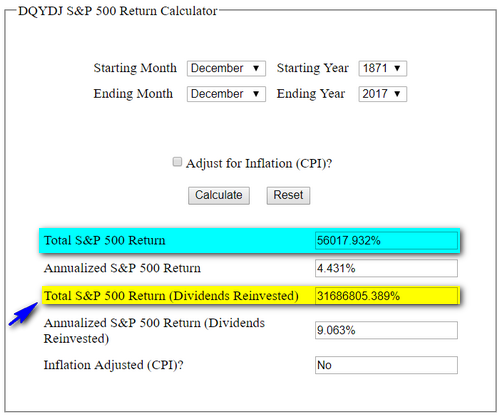The height and width of the screenshot is (417, 500).
Task: Click the 'Starting Year' label
Action: [313, 68]
